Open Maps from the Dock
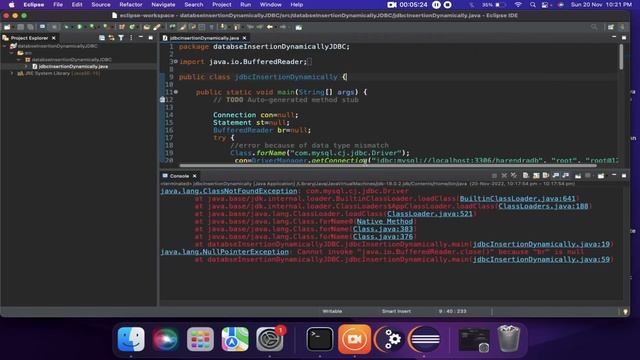Image resolution: width=640 pixels, height=360 pixels. coord(235,339)
